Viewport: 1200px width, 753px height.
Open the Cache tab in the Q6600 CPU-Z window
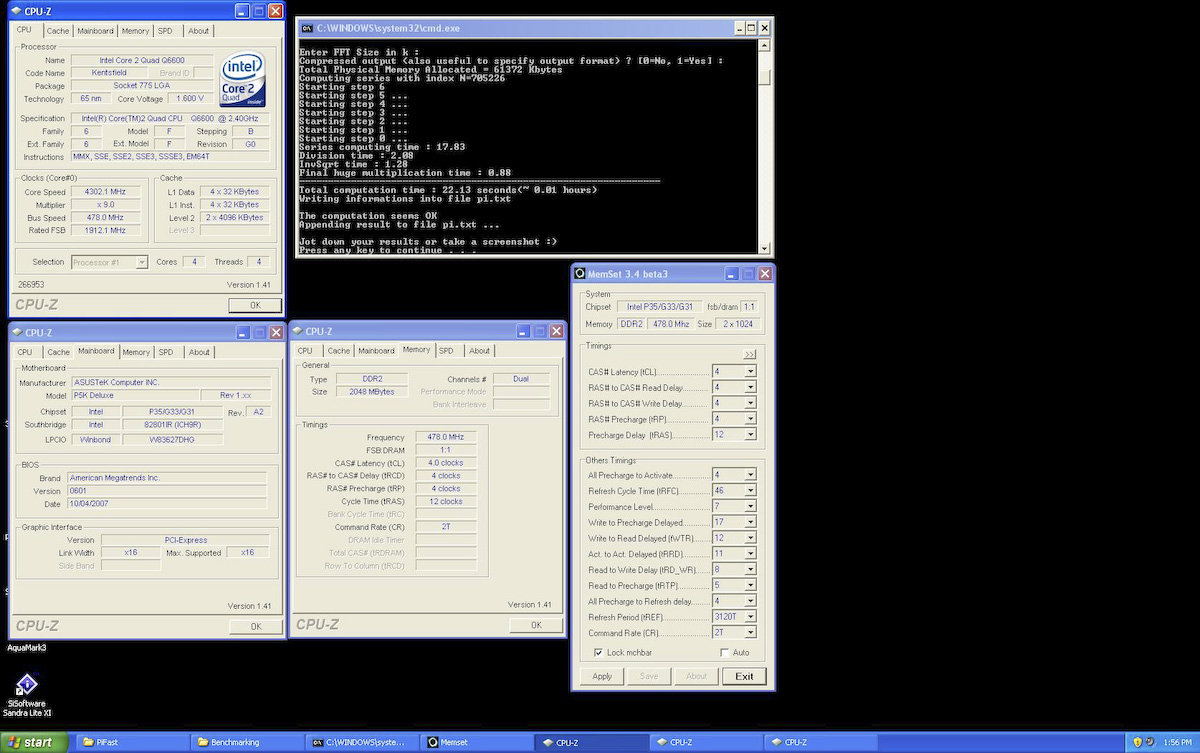(58, 30)
